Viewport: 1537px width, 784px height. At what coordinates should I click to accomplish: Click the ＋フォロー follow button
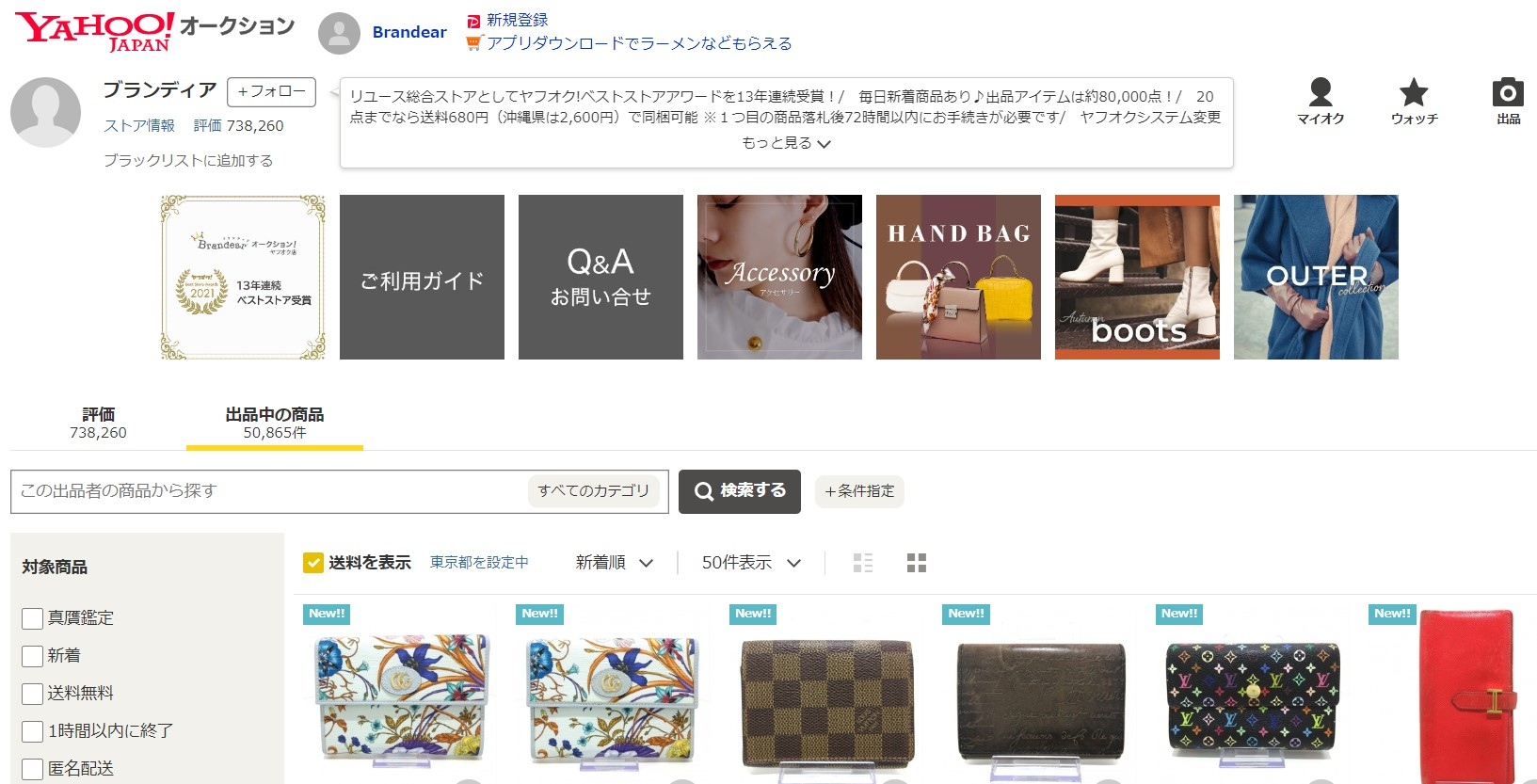coord(271,91)
